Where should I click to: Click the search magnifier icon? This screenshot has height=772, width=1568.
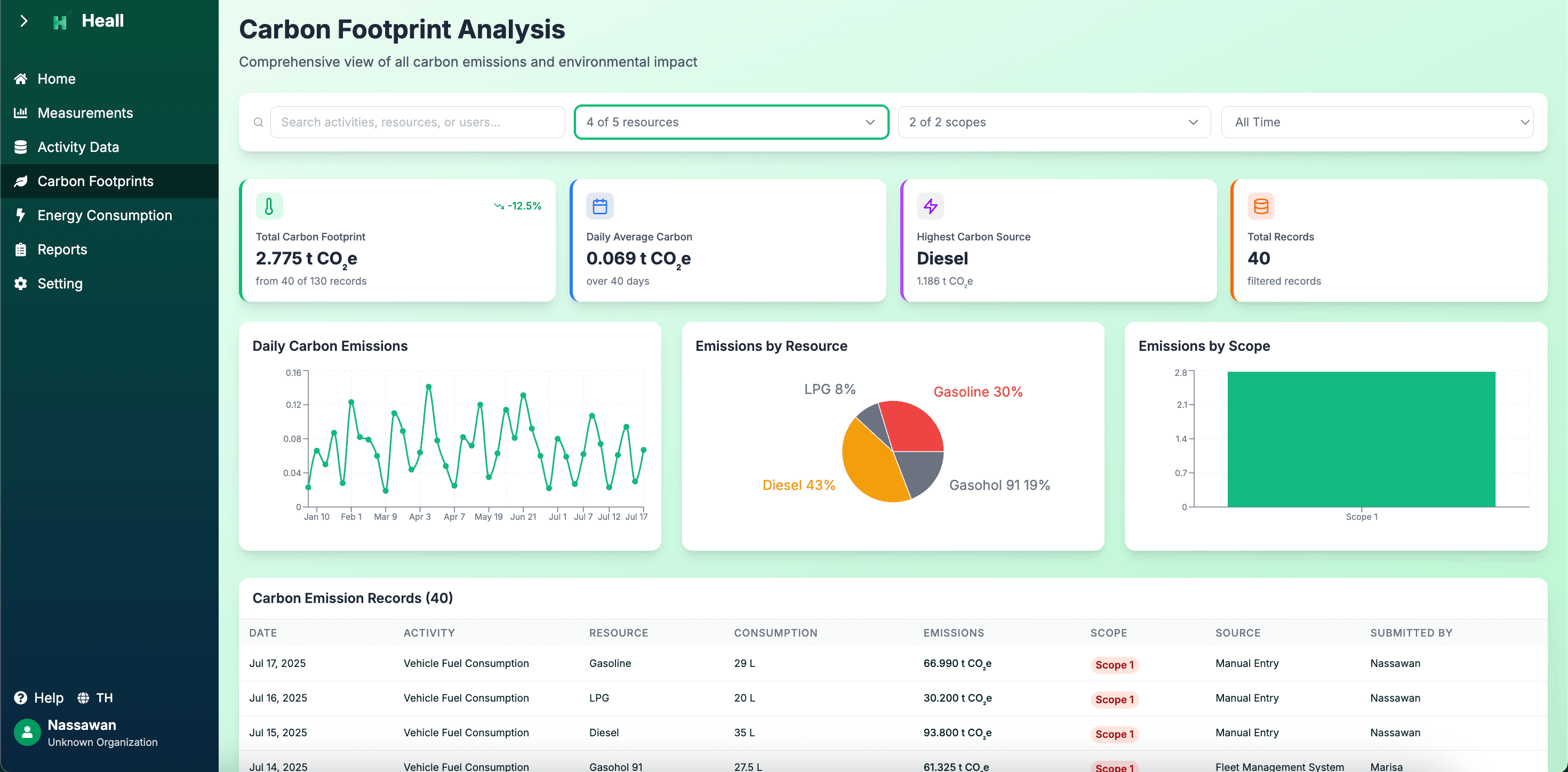(258, 122)
